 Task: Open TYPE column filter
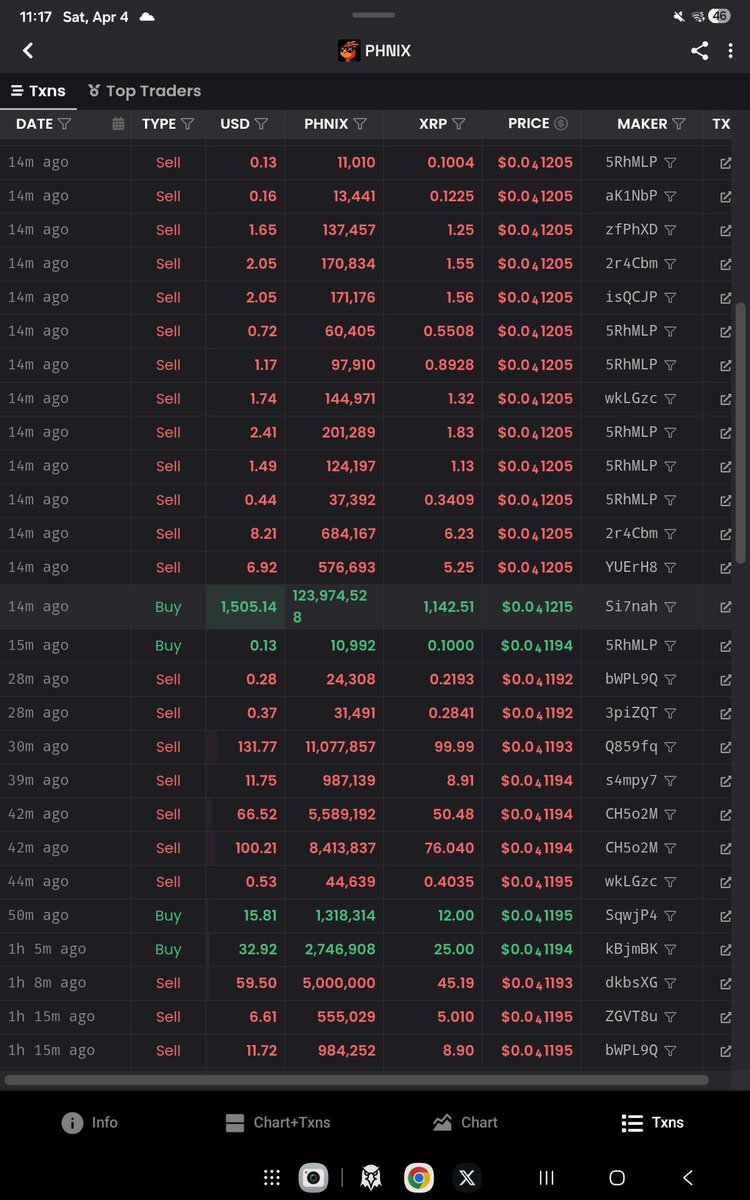point(187,124)
